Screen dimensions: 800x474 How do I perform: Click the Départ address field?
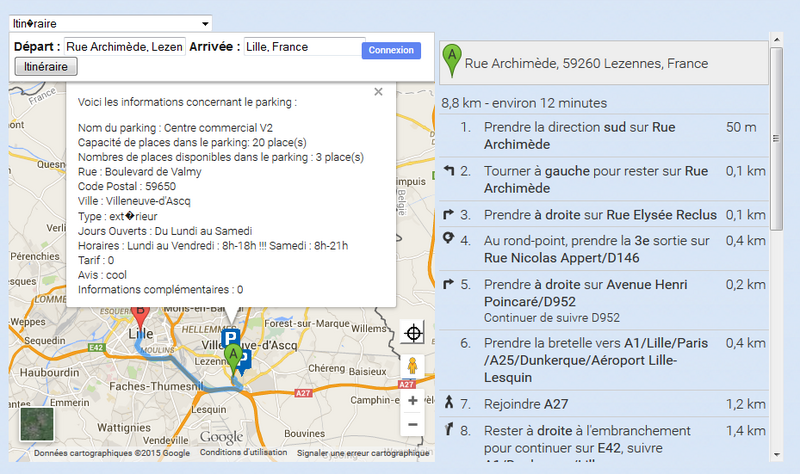coord(125,47)
